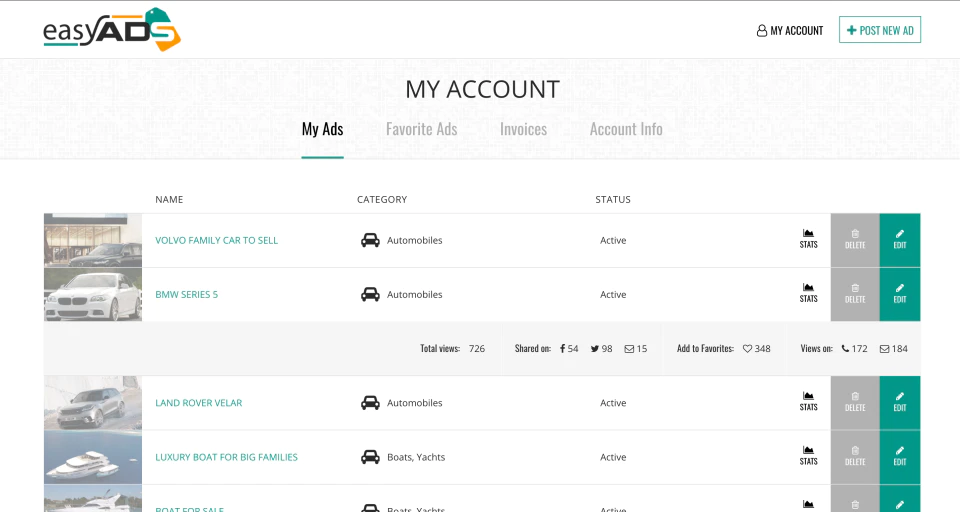Screen dimensions: 960x512
Task: Delete the BMW Series 5 ad
Action: (855, 295)
